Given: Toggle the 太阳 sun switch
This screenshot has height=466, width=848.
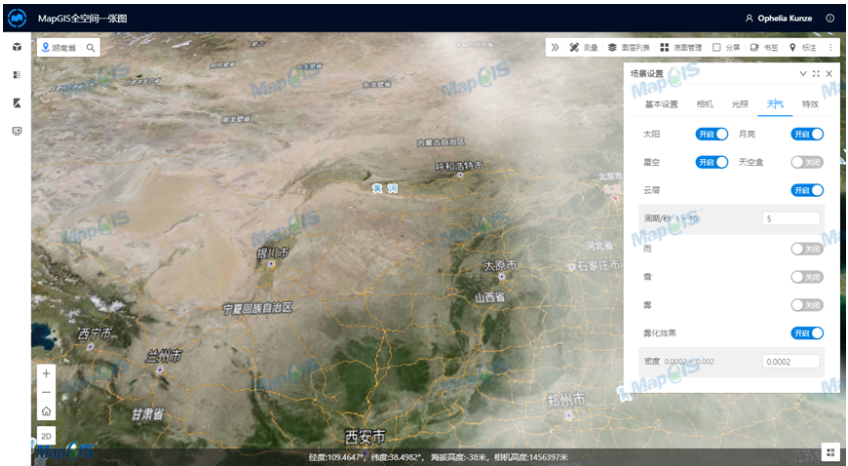Looking at the screenshot, I should pos(712,134).
